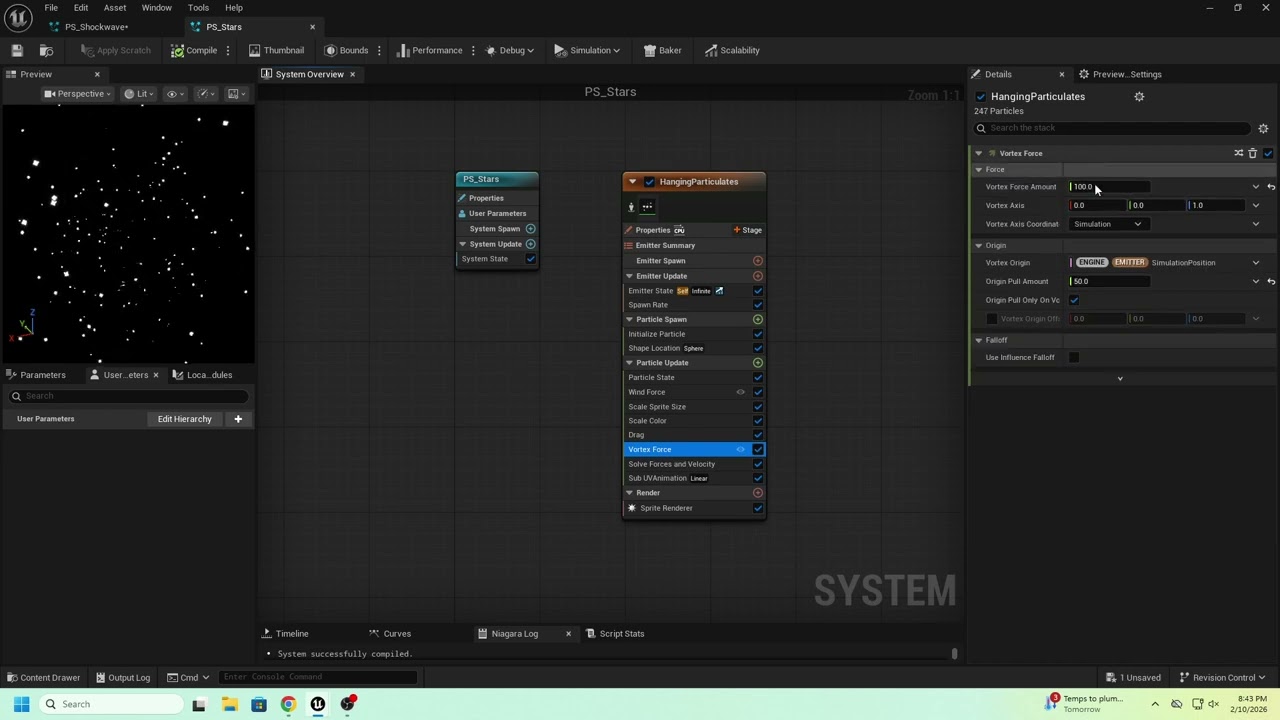
Task: Add a new User Parameter
Action: (238, 419)
